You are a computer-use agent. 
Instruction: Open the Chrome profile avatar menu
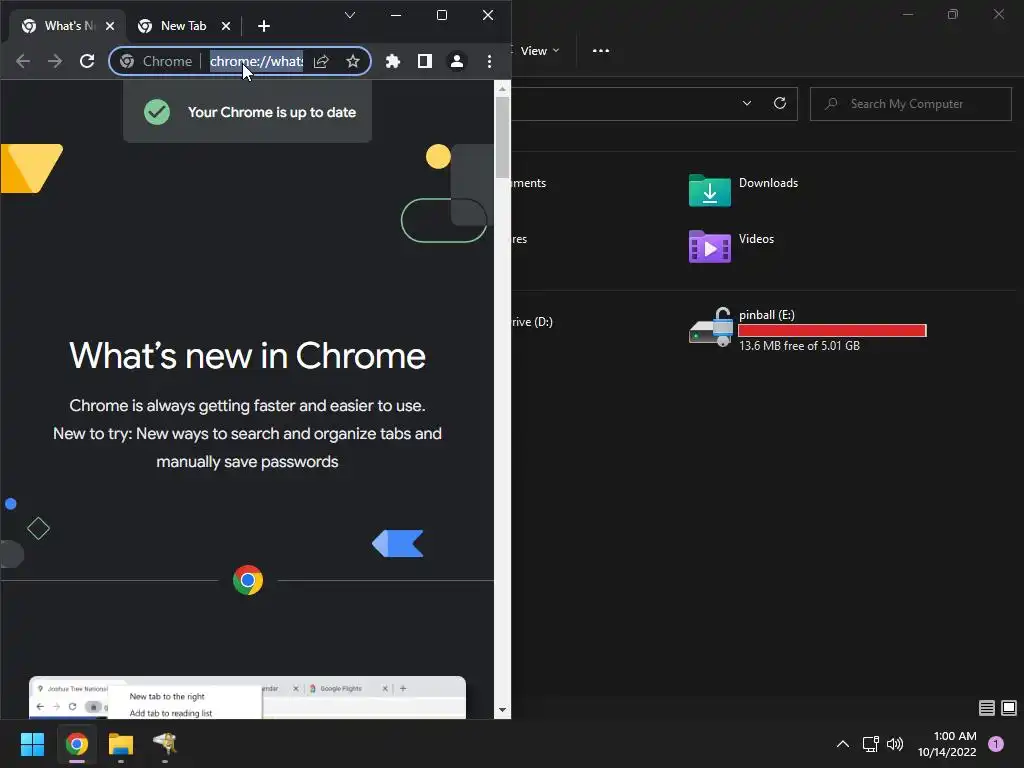tap(456, 61)
